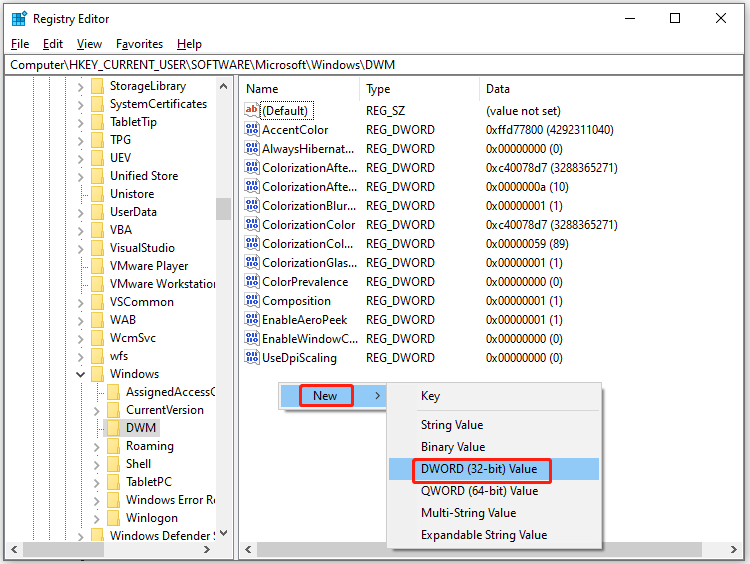Click the (Default) string value icon
This screenshot has width=750, height=564.
click(x=252, y=110)
